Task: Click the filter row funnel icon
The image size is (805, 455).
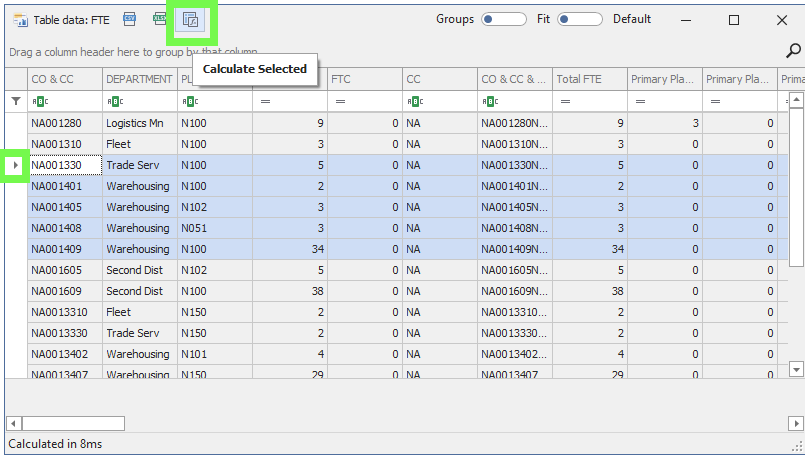Action: [15, 101]
